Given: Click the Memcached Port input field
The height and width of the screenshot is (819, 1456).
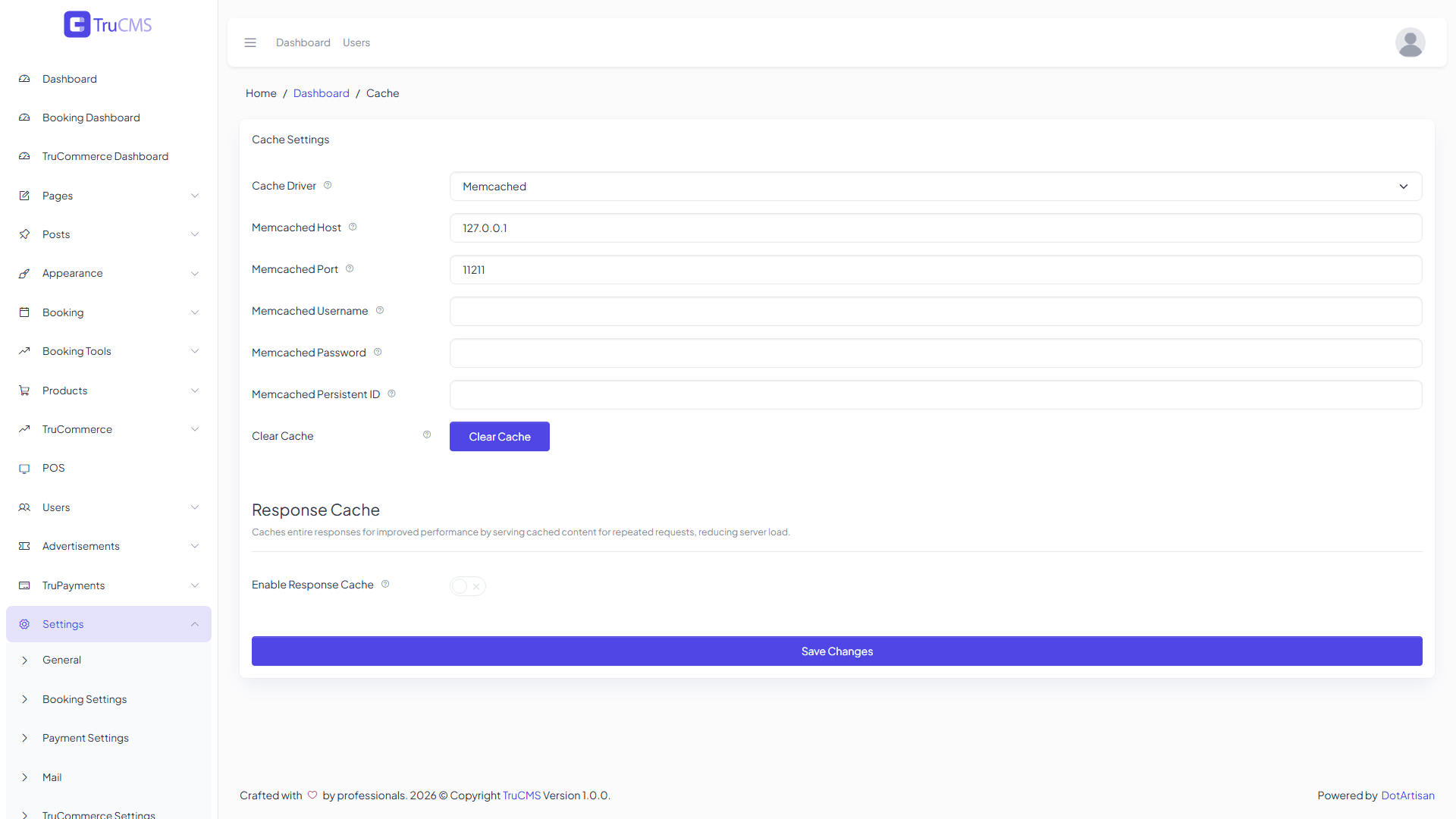Looking at the screenshot, I should point(935,270).
